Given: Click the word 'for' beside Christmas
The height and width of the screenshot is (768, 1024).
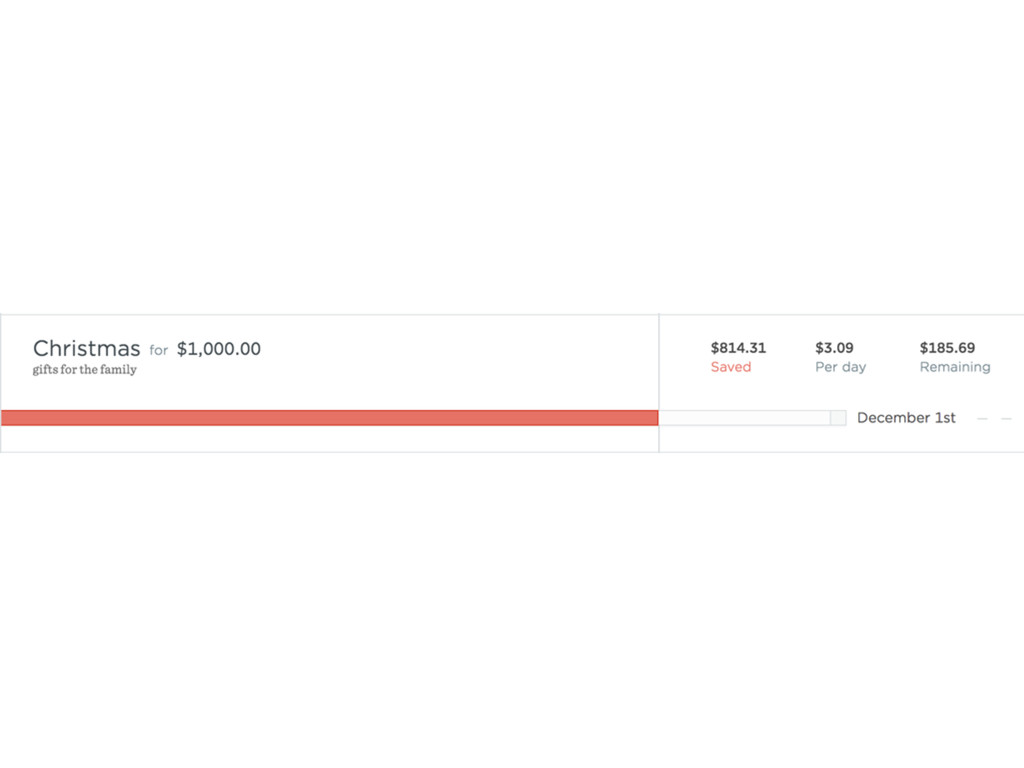Looking at the screenshot, I should (159, 350).
